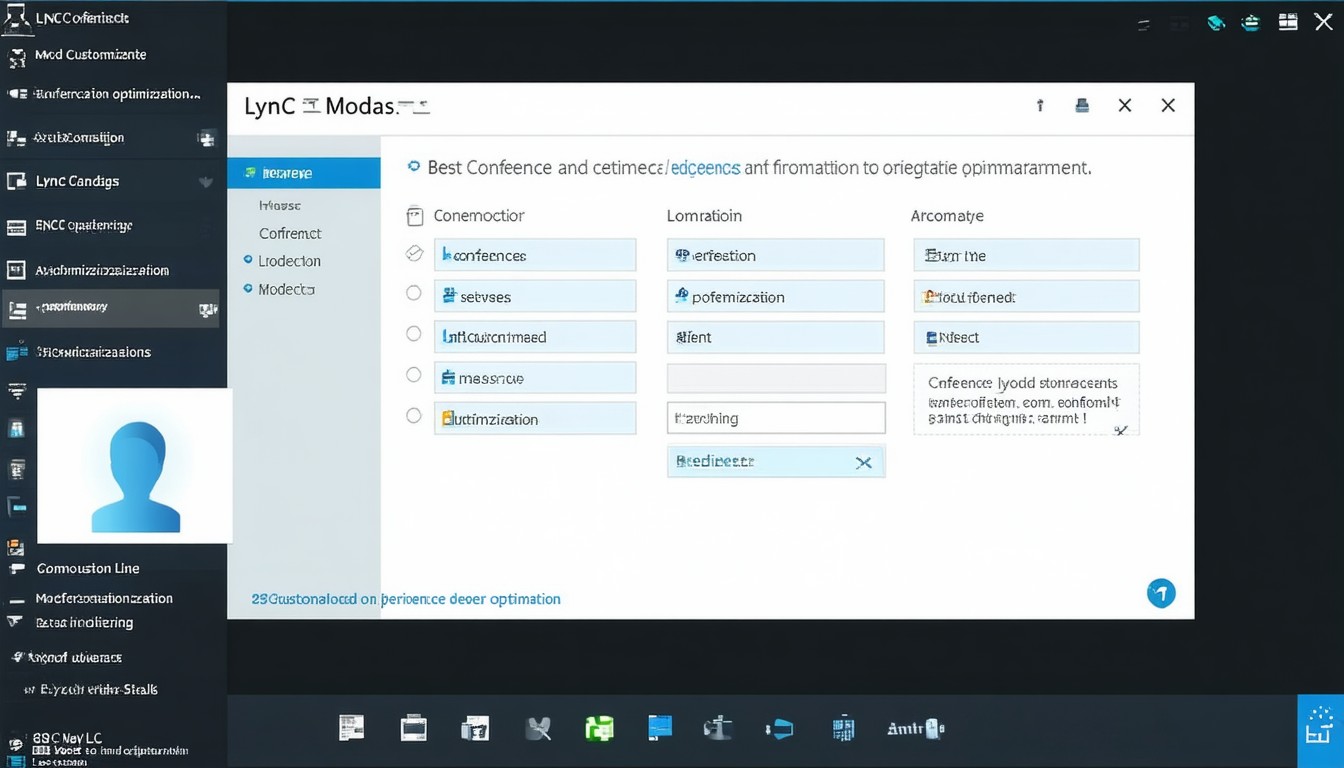Expand the Modecta item in the dialog sidebar
The image size is (1344, 768).
point(286,289)
